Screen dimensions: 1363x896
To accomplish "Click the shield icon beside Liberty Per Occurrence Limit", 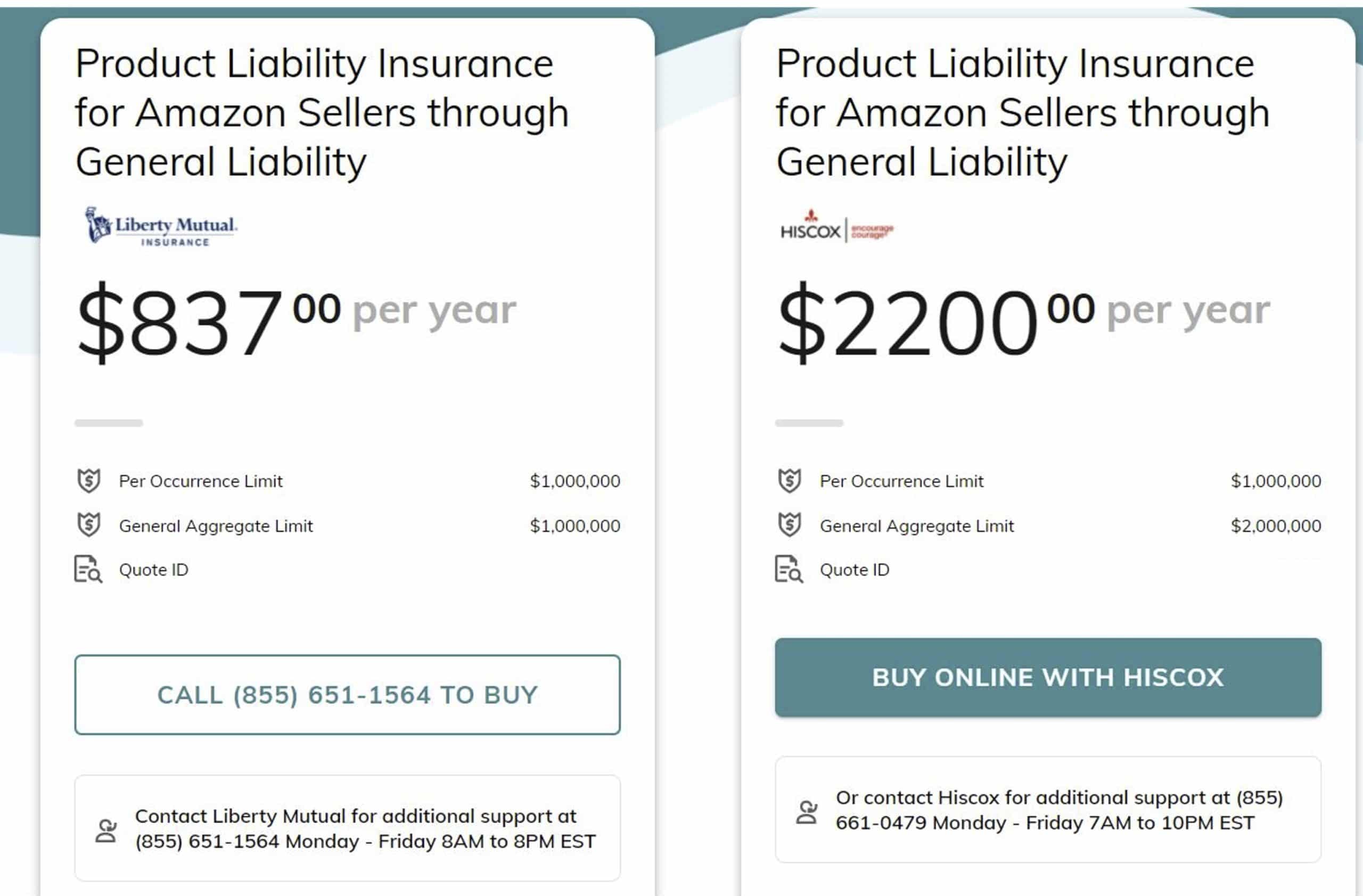I will click(x=89, y=480).
